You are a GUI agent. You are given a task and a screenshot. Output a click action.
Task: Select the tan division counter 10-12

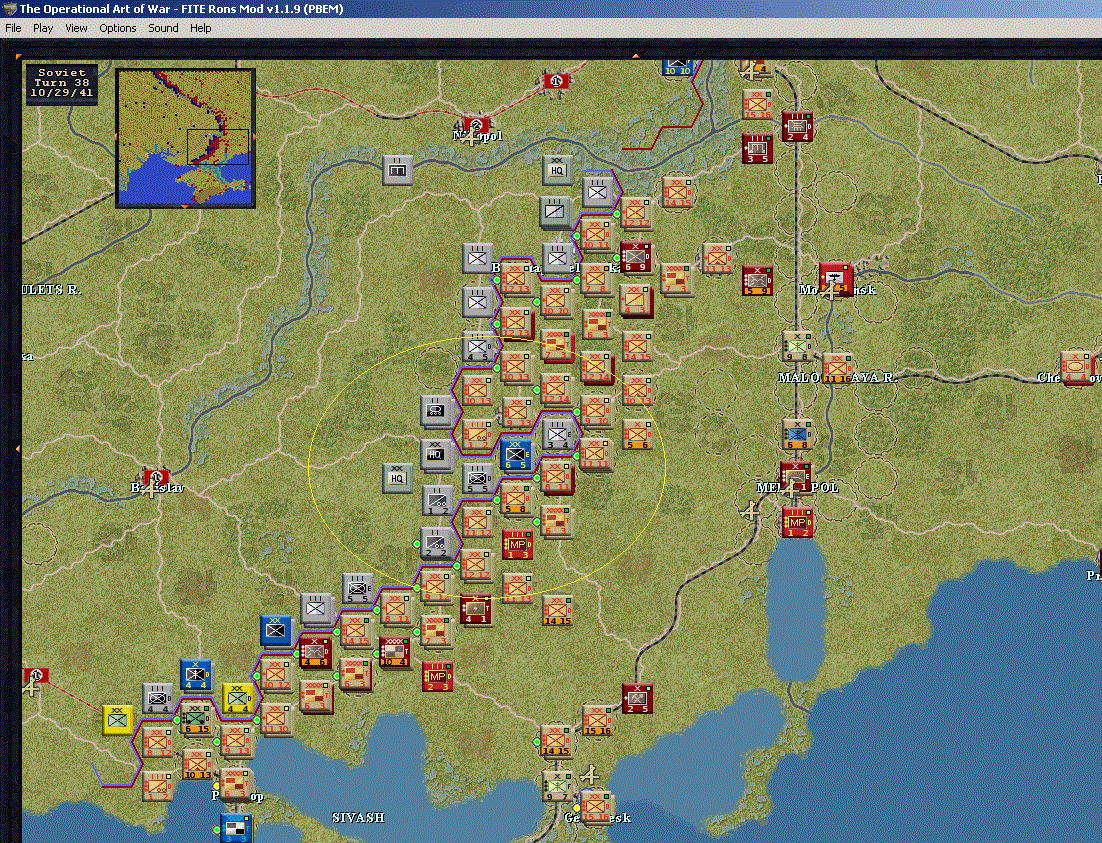tap(275, 674)
